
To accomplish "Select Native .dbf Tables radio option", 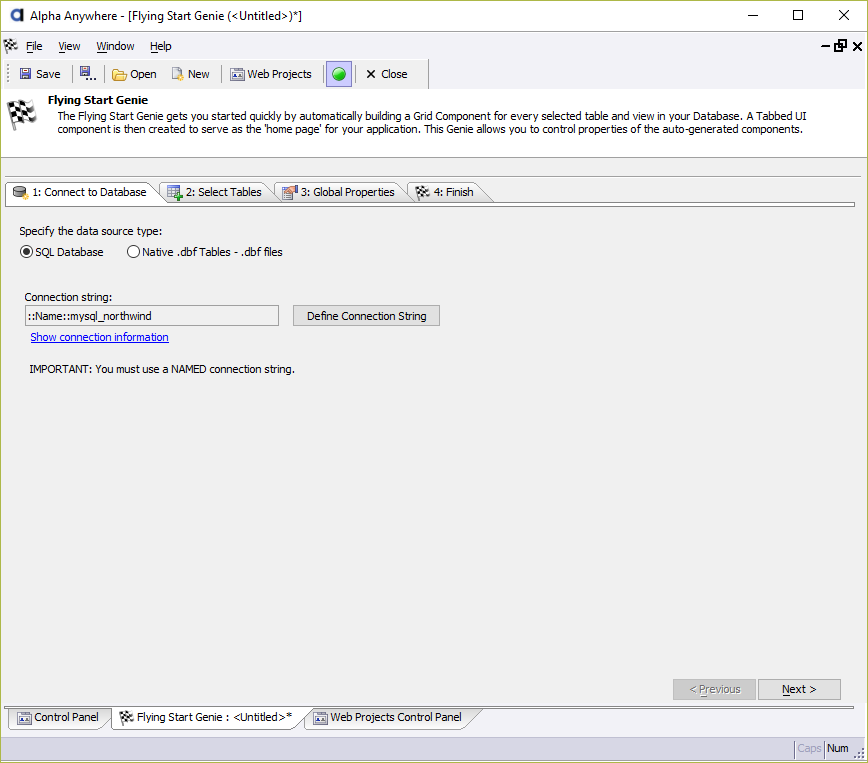I will 133,252.
